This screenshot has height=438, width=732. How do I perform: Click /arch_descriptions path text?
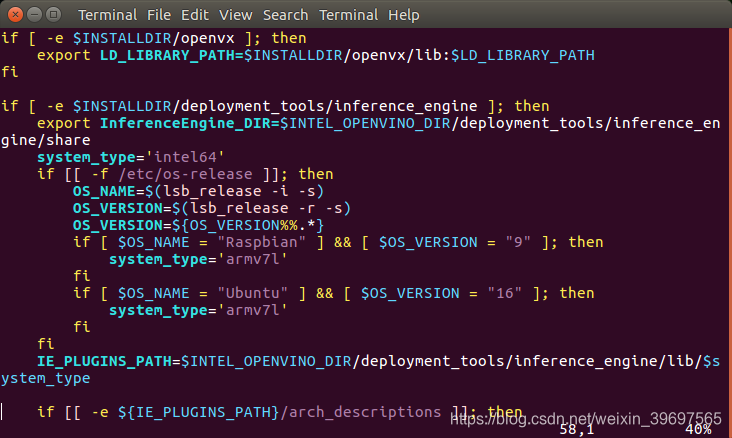click(x=360, y=412)
